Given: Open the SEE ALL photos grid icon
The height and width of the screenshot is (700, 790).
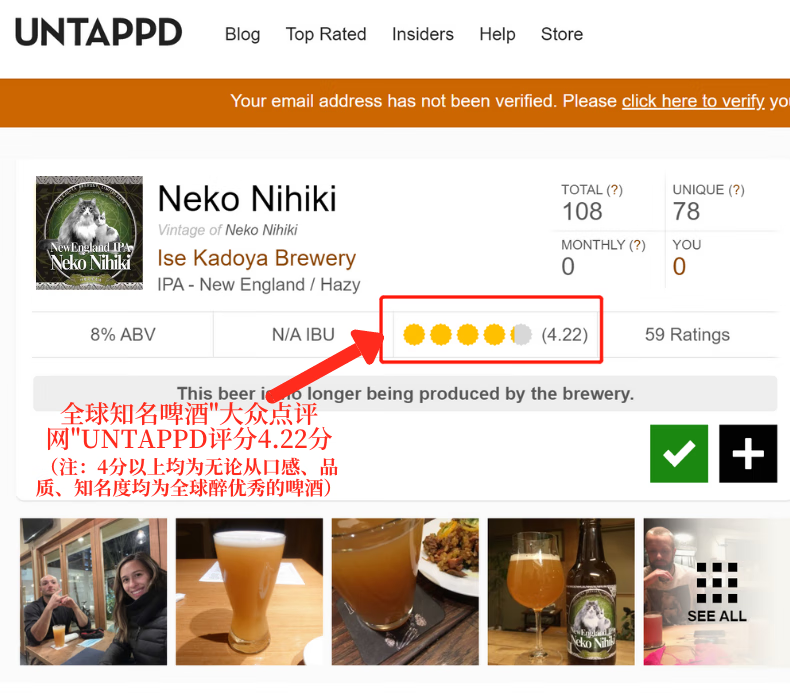Looking at the screenshot, I should pos(716,592).
